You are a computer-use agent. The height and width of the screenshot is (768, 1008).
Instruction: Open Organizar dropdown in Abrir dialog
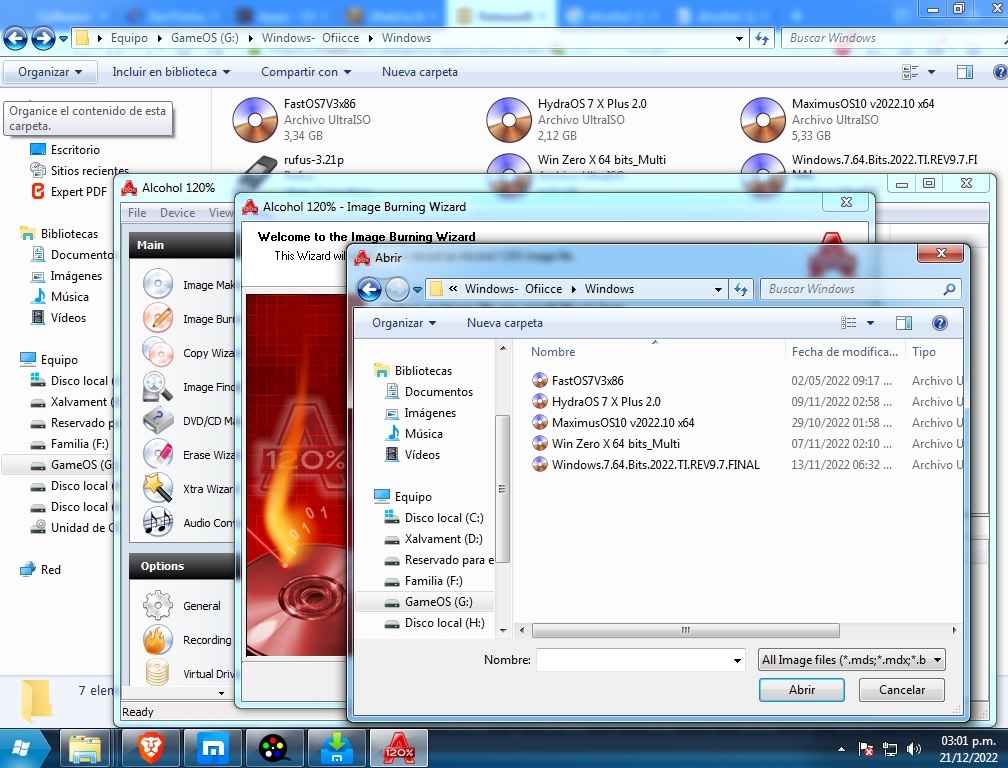(404, 323)
